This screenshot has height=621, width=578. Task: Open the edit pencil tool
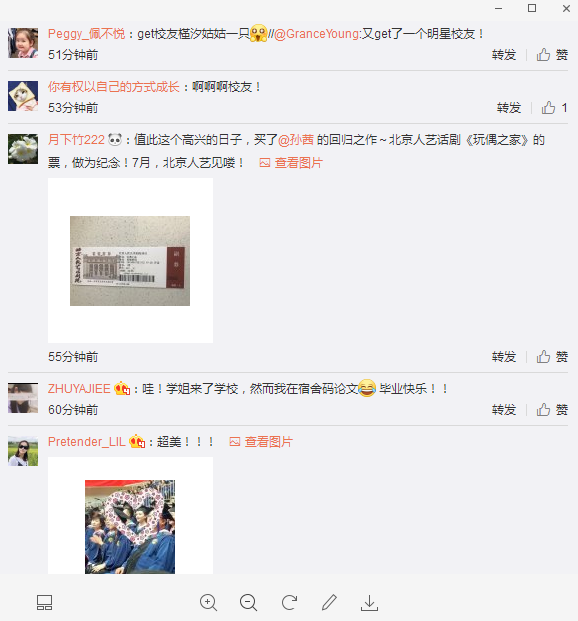pos(329,602)
